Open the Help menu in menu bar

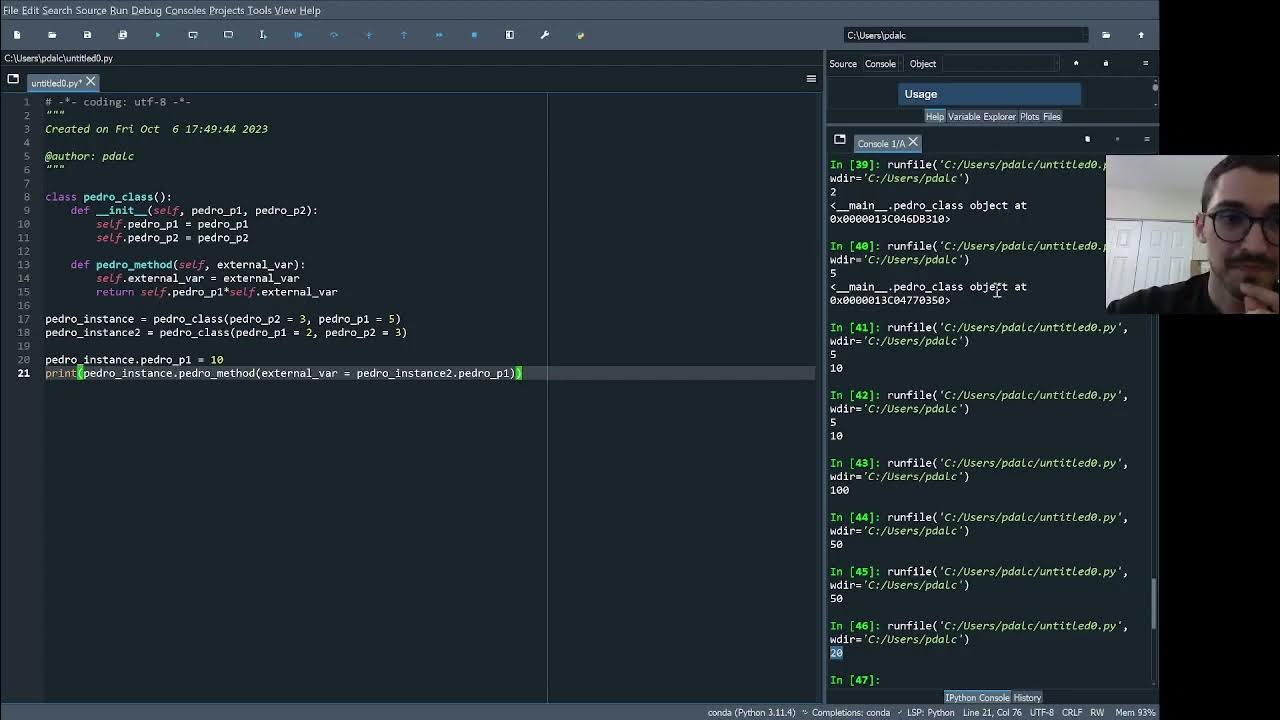310,10
